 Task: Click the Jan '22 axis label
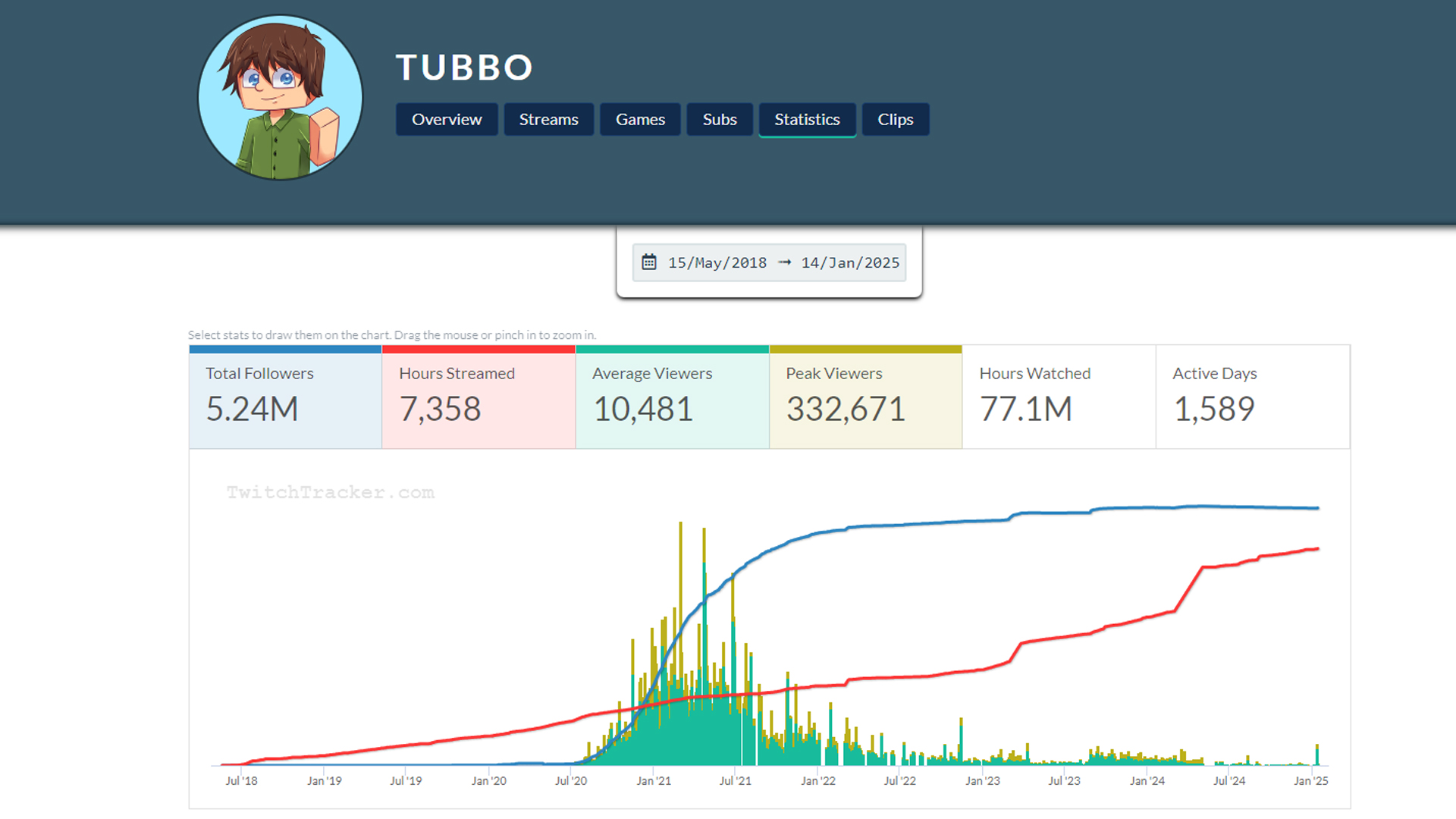click(818, 780)
